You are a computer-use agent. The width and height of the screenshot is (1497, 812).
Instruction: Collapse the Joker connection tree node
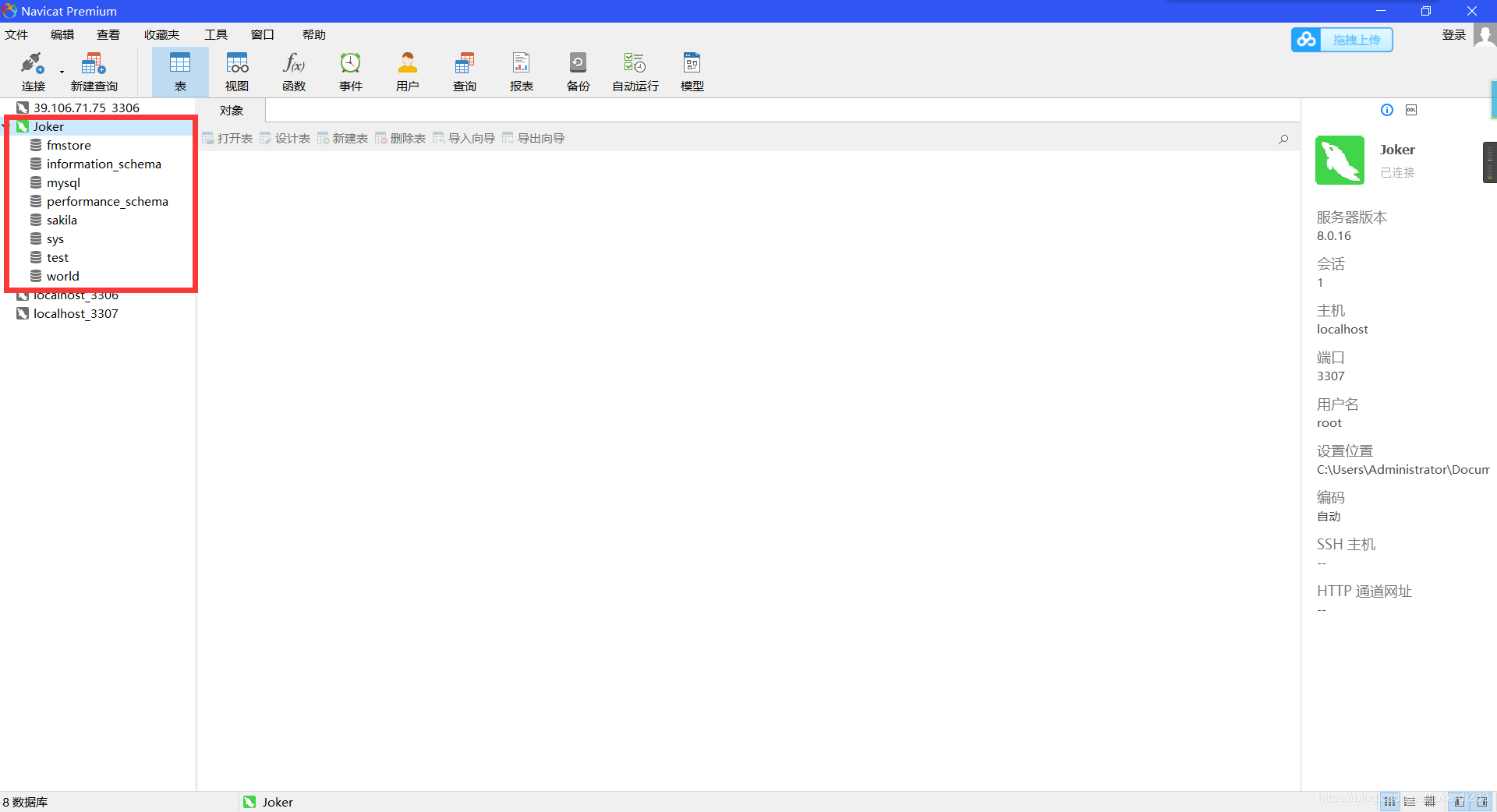(5, 126)
